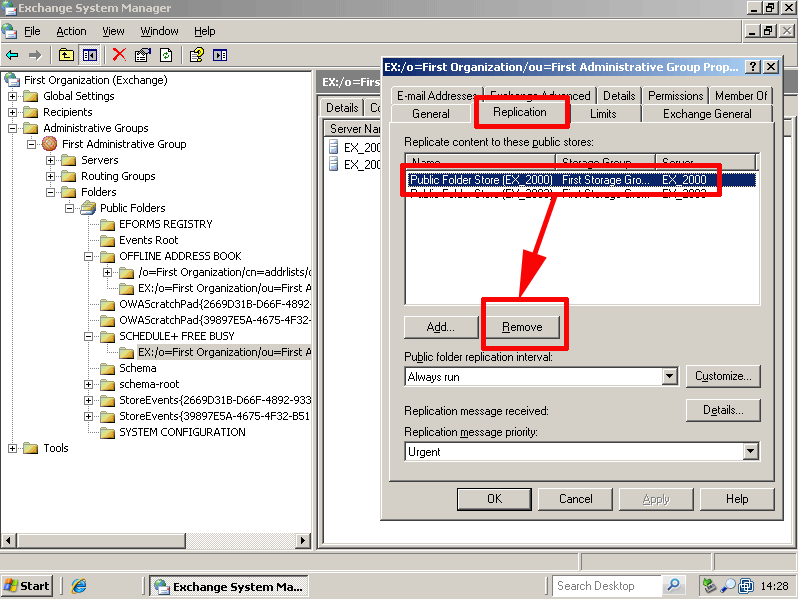
Task: Click the tree pane horizontal scrollbar right arrow
Action: (x=303, y=540)
